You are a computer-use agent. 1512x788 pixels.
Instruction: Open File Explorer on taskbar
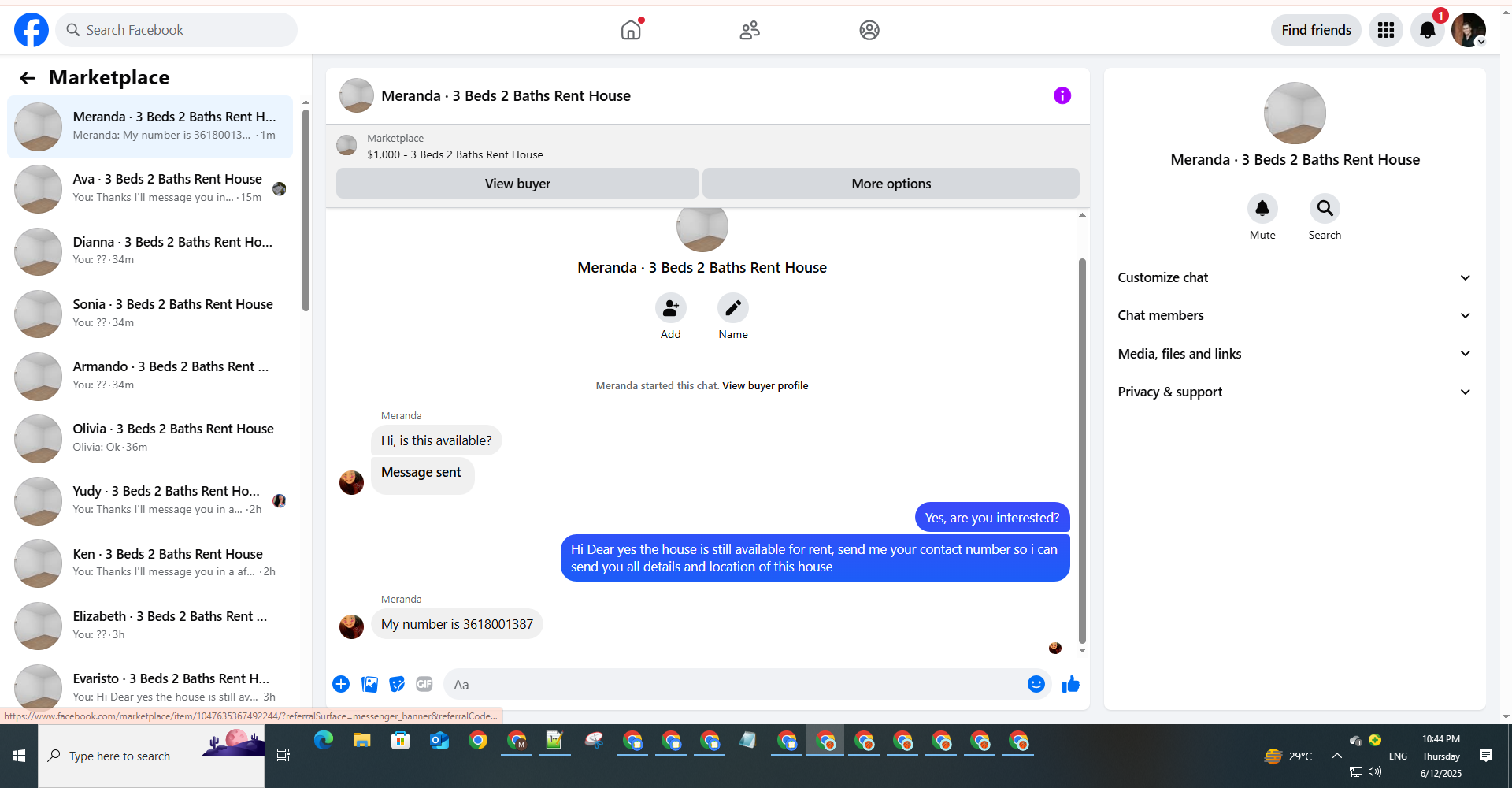(x=362, y=741)
